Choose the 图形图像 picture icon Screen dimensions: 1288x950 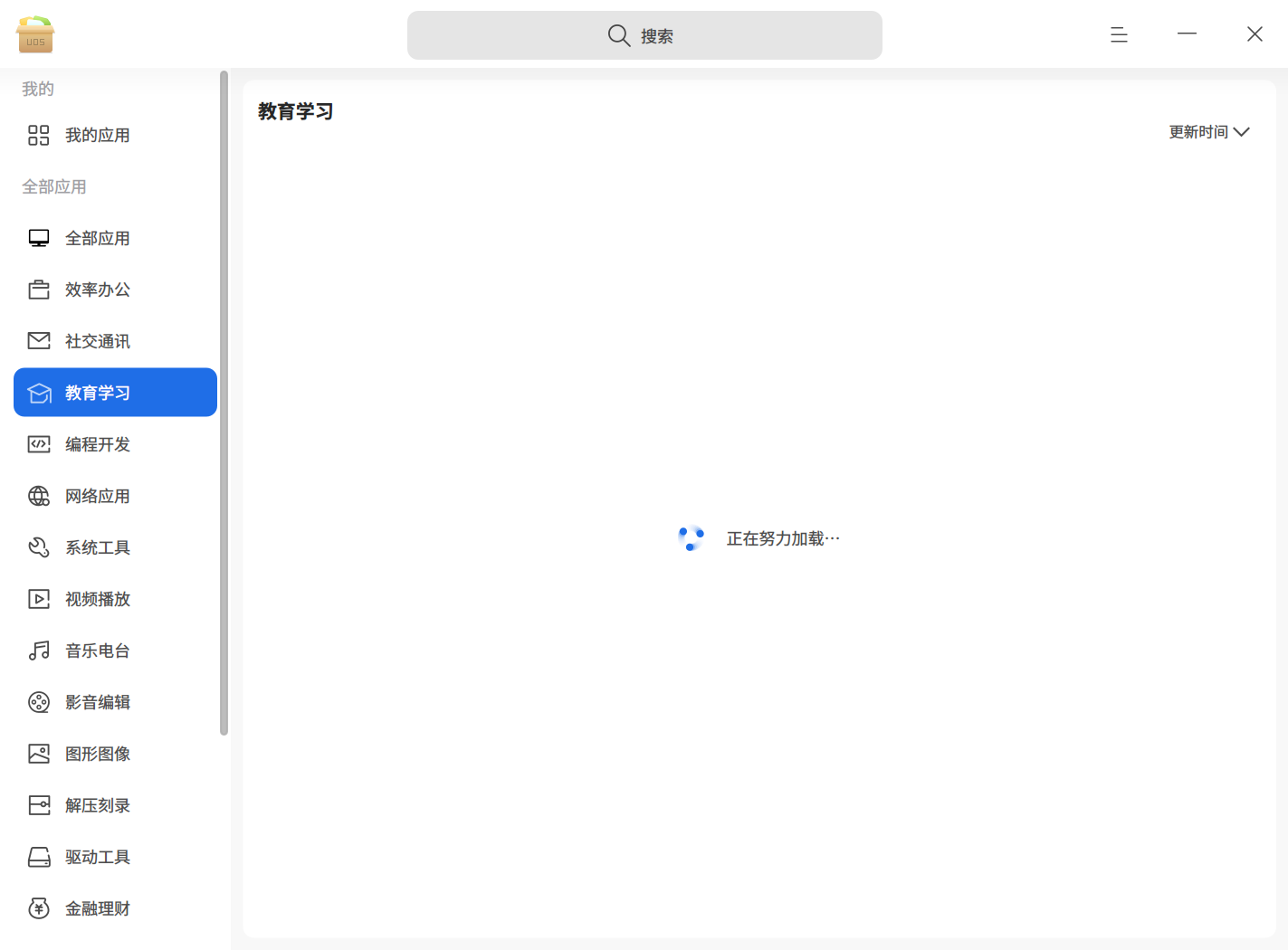pos(39,754)
